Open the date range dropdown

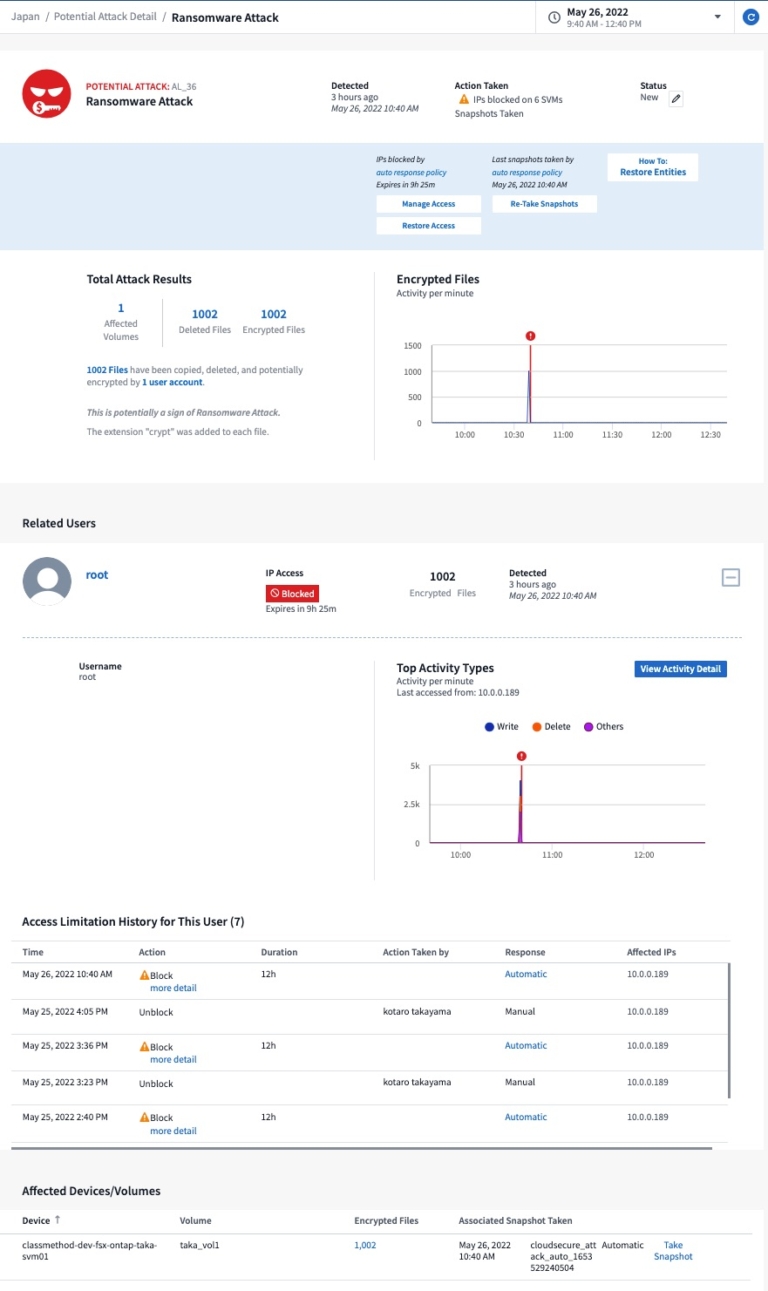point(716,16)
